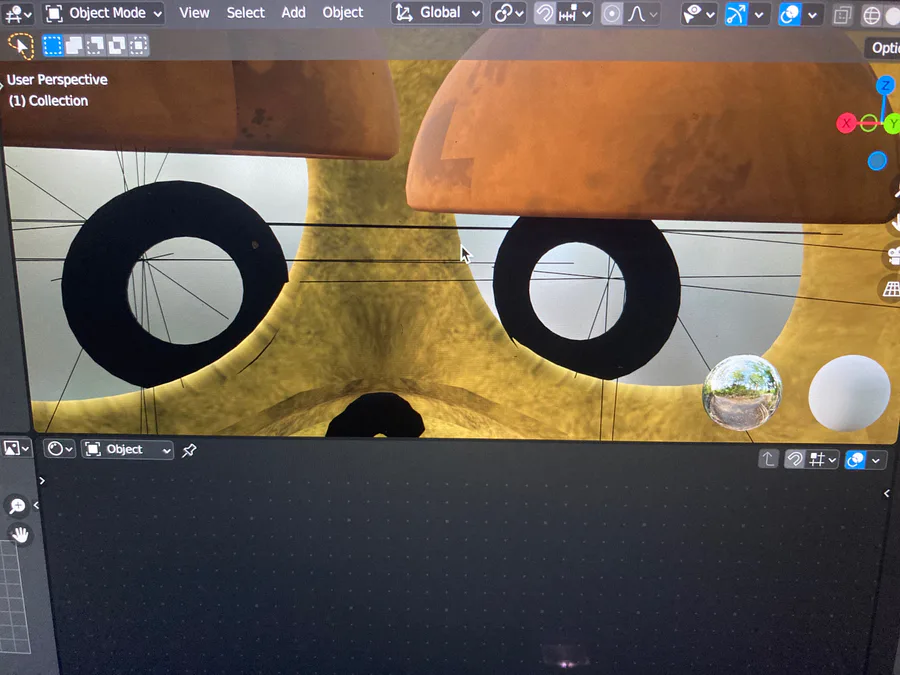
Task: Choose the Set New Selection mode icon
Action: pyautogui.click(x=53, y=46)
